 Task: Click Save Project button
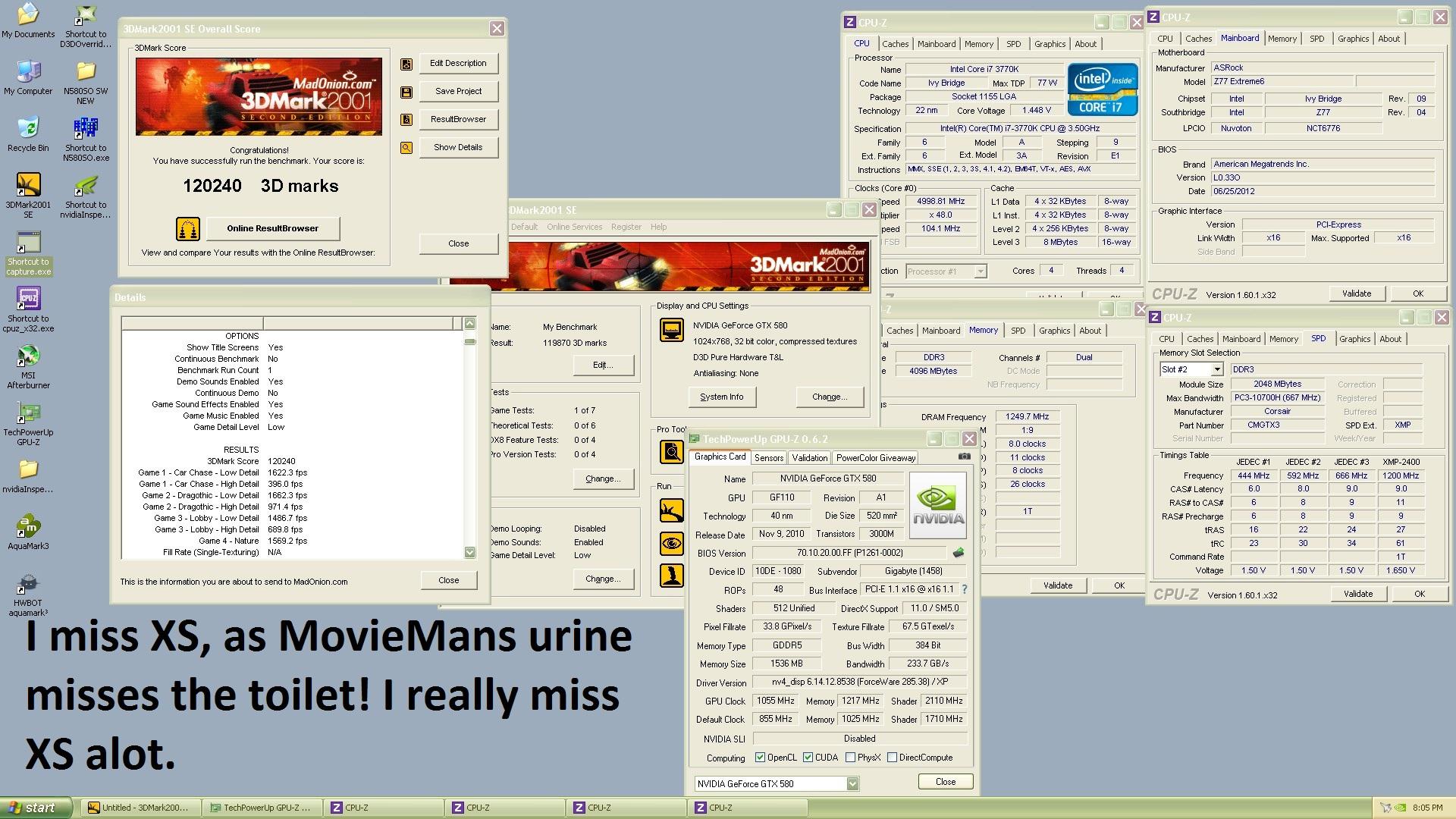[x=458, y=91]
